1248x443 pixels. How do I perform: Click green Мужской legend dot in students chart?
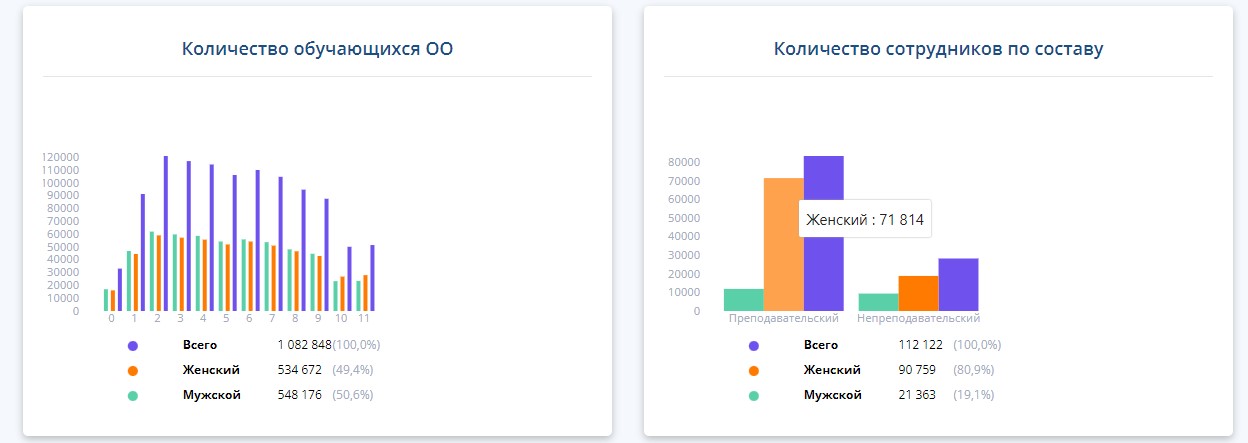pos(133,396)
